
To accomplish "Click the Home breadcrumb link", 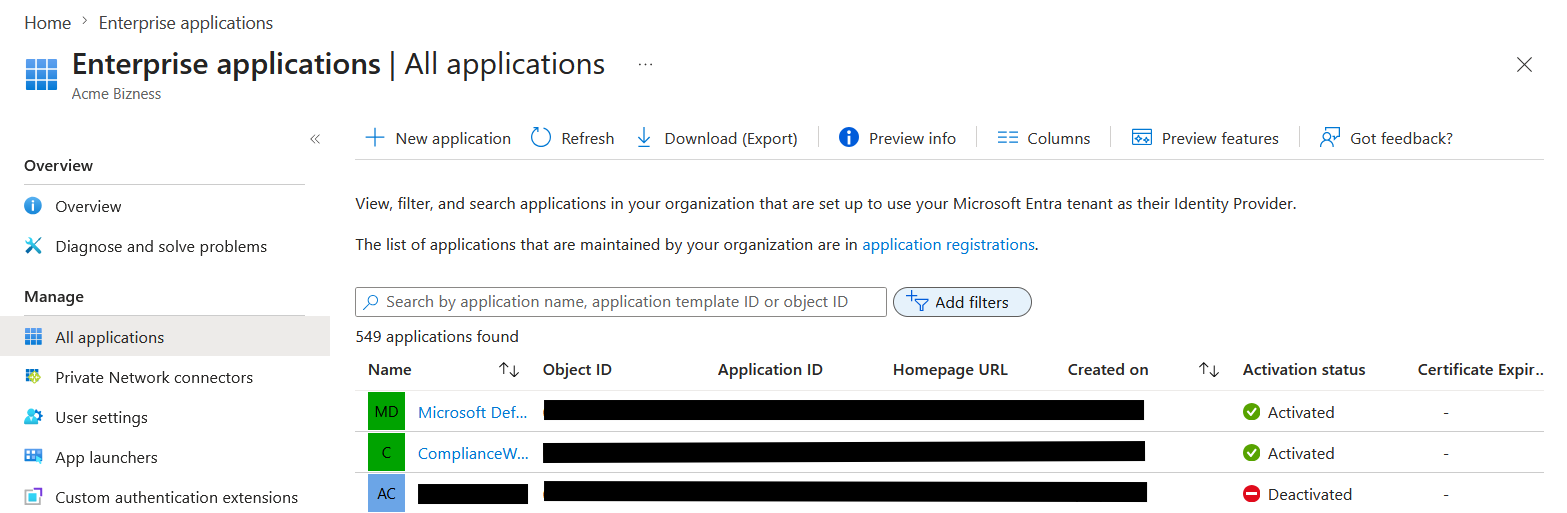I will (47, 22).
